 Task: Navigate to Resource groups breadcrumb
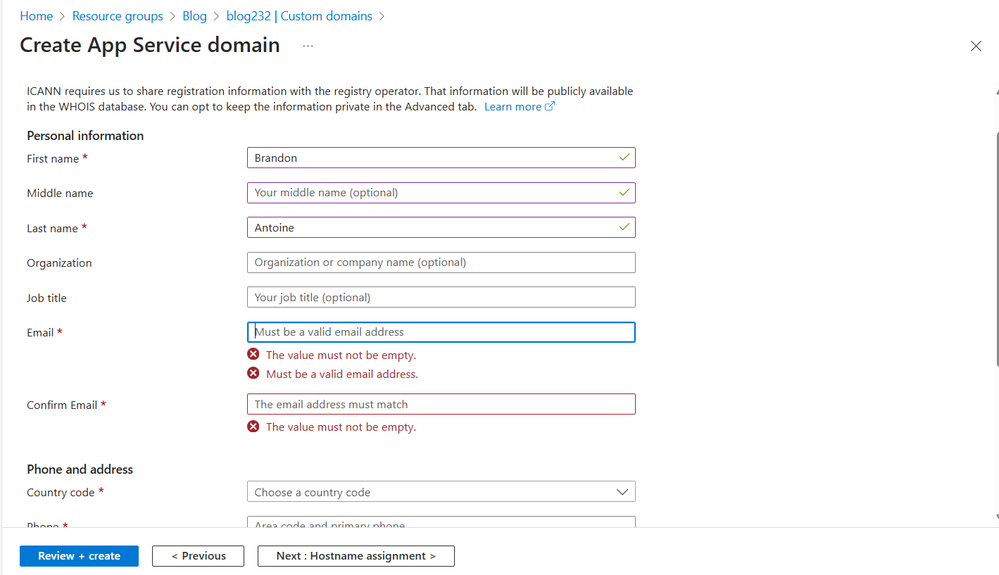point(117,16)
